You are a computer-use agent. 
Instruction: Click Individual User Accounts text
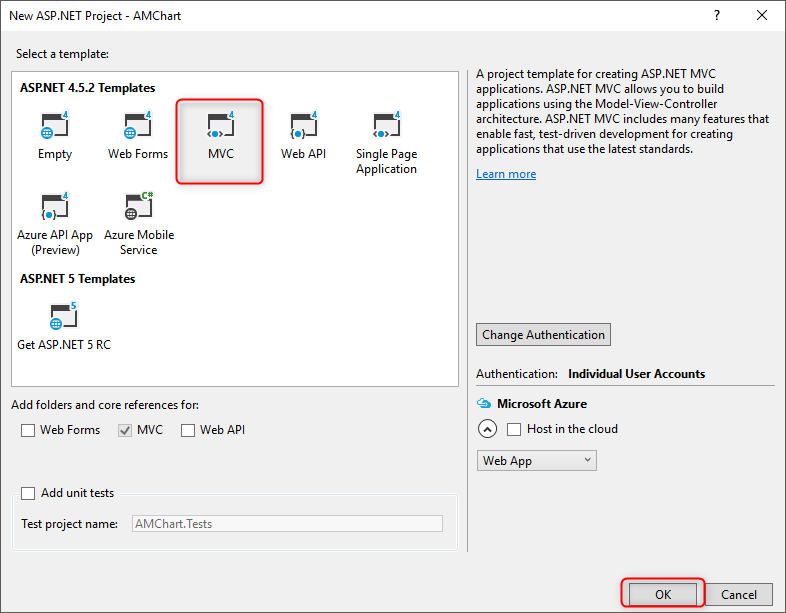pyautogui.click(x=637, y=374)
